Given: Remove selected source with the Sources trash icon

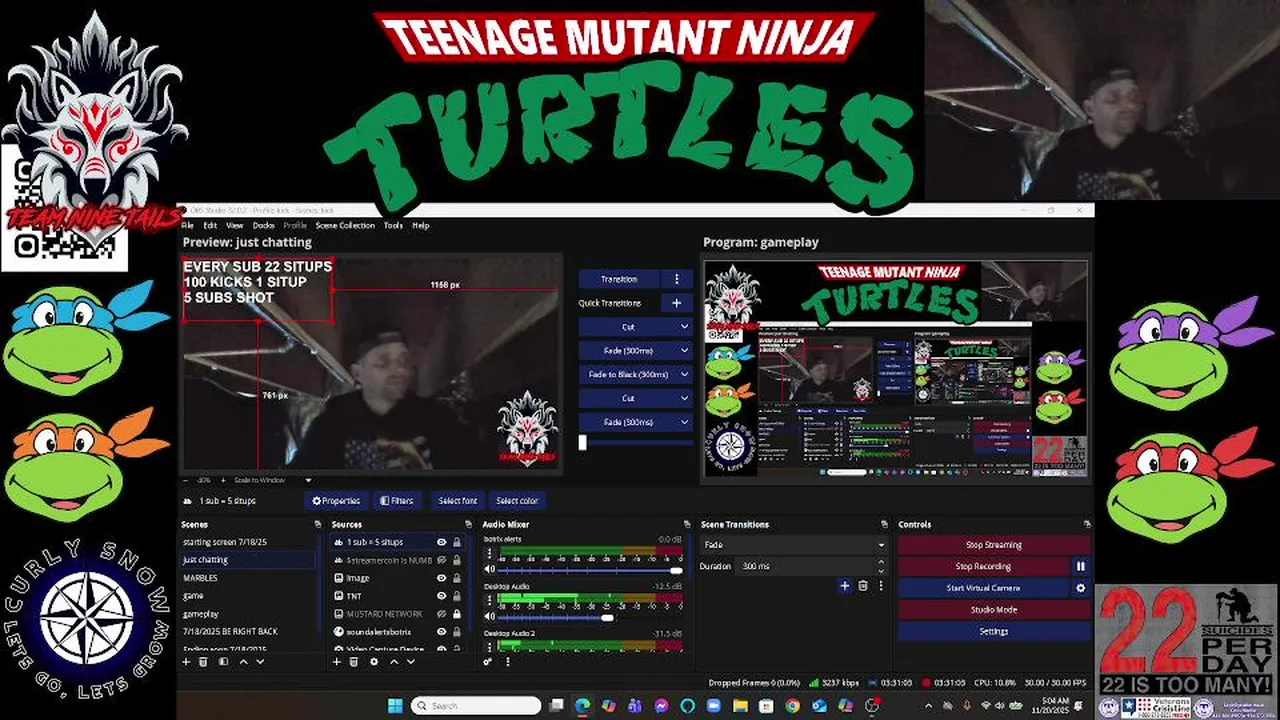Looking at the screenshot, I should 354,661.
